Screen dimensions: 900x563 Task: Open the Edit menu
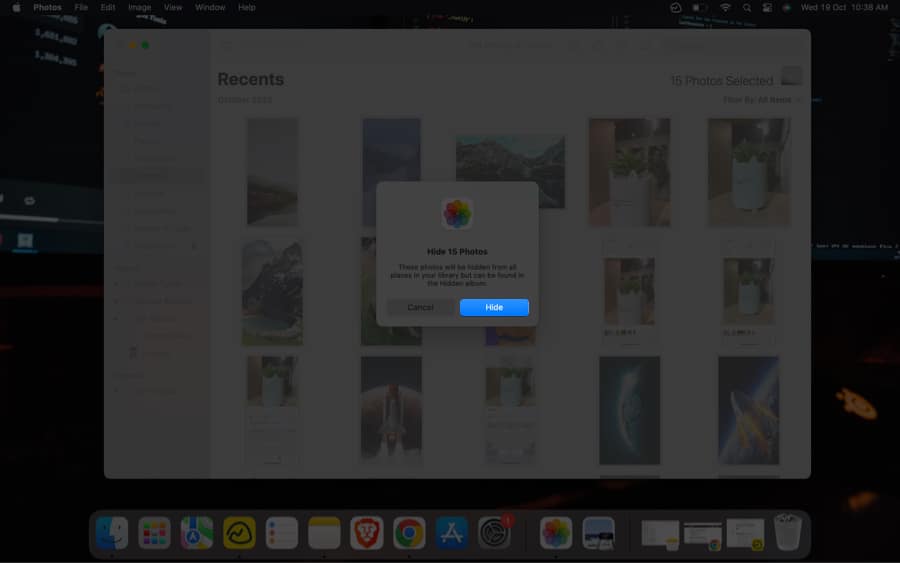pyautogui.click(x=107, y=7)
